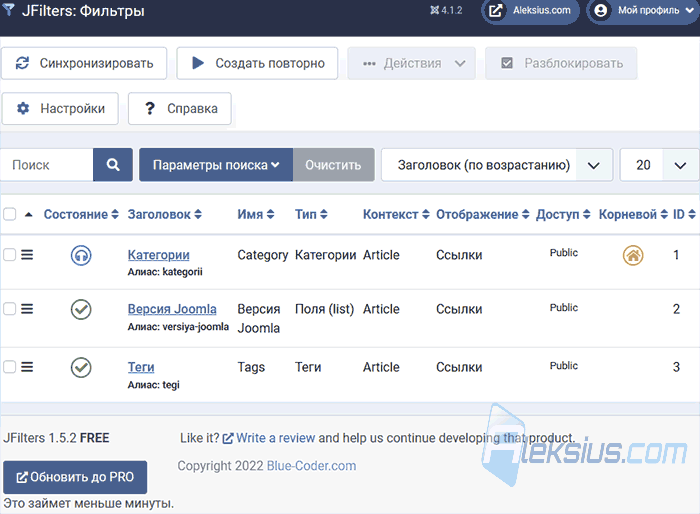Image resolution: width=700 pixels, height=514 pixels.
Task: Open the Мой профиль menu
Action: coord(642,10)
